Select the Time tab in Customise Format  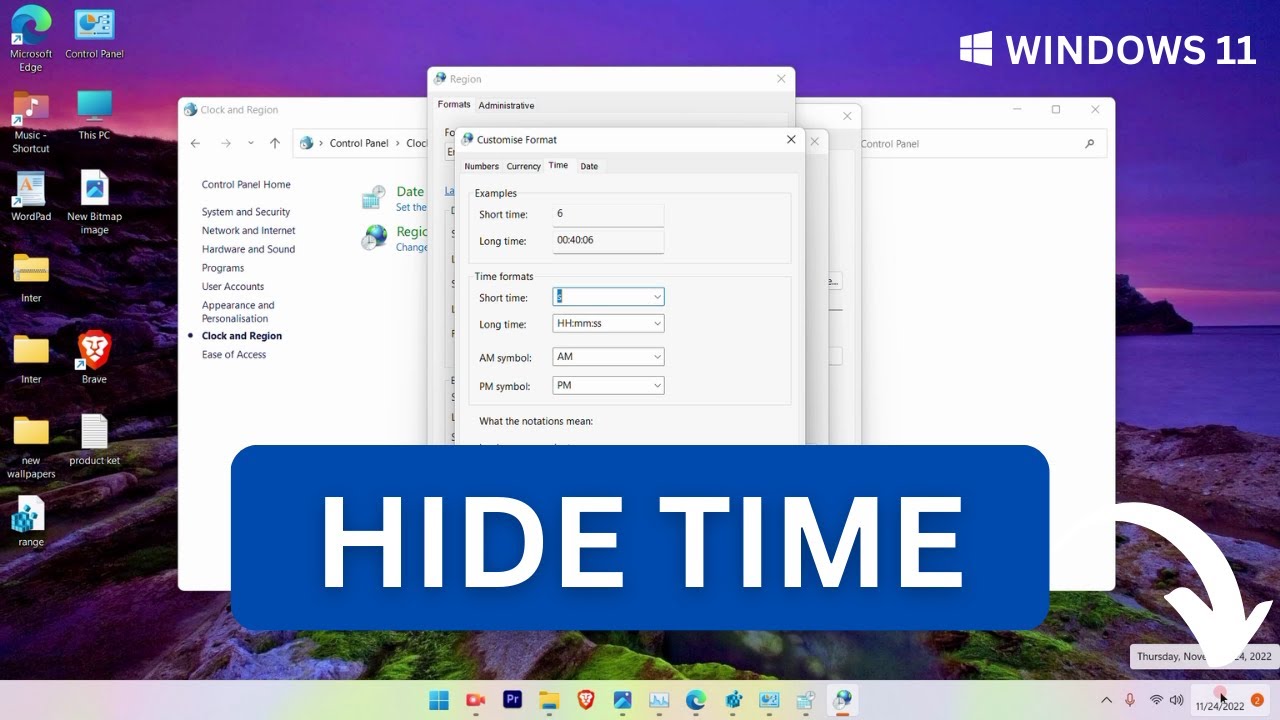[x=558, y=166]
